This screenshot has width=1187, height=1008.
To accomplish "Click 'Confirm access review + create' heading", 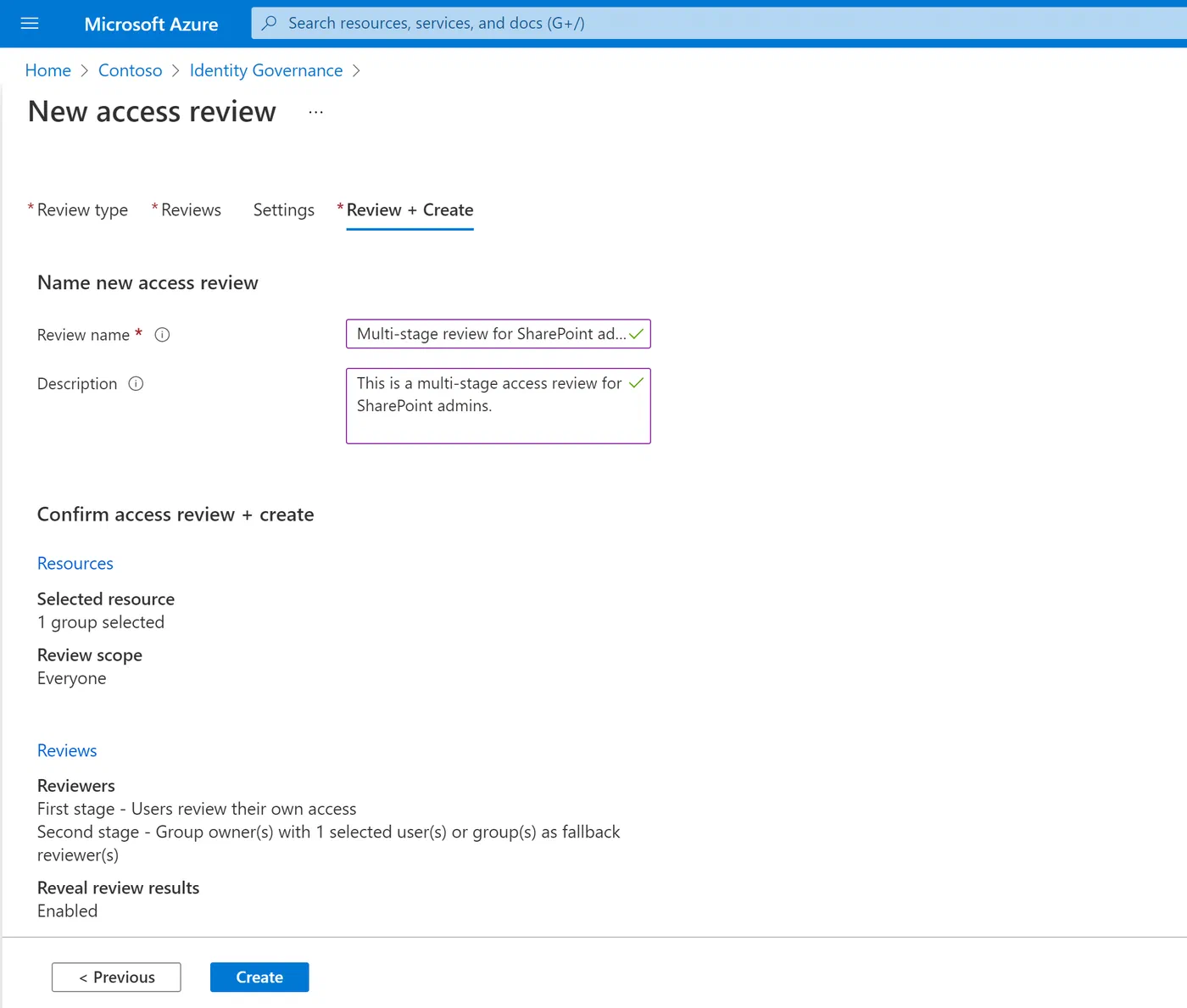I will [176, 515].
